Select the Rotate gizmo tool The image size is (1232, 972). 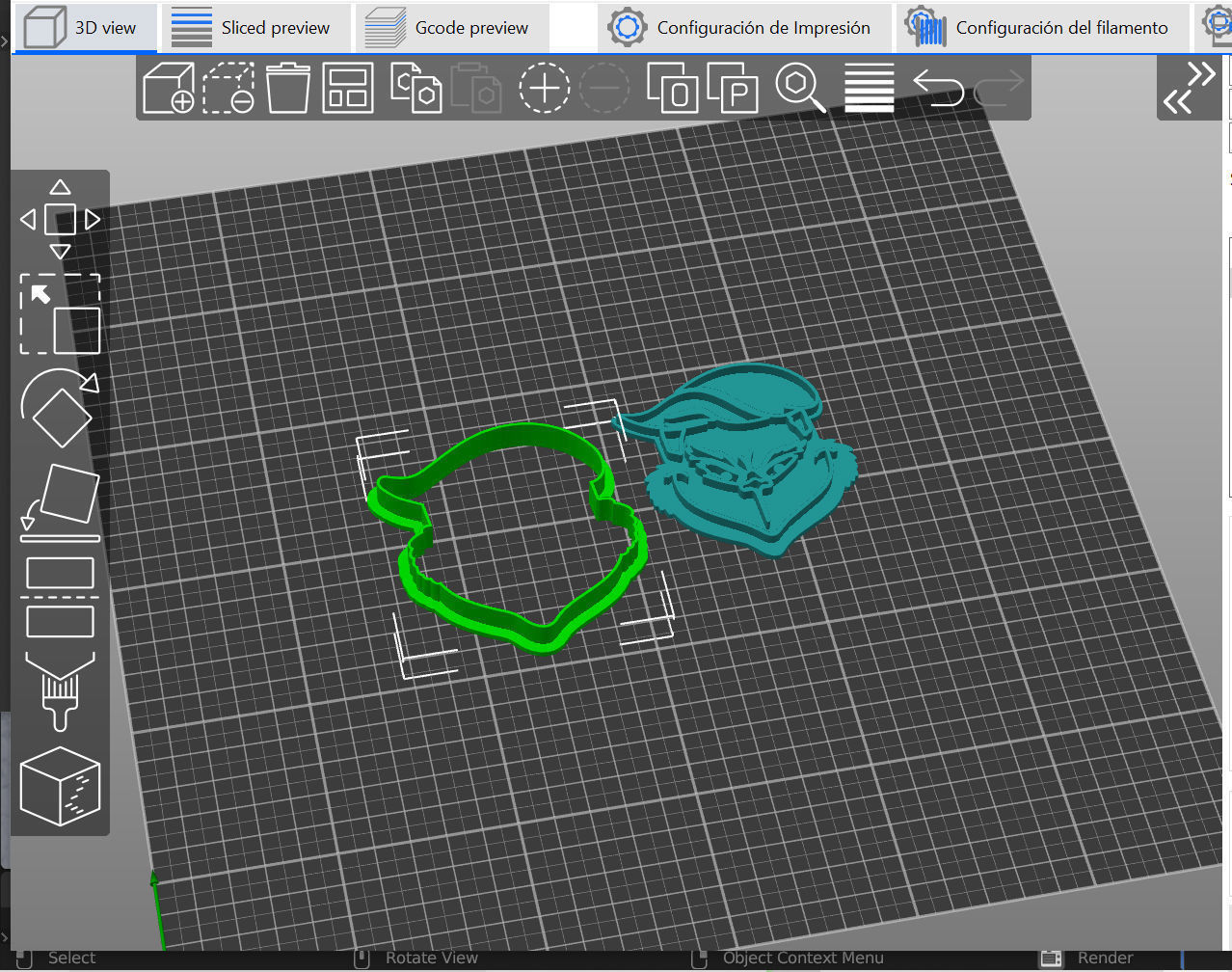[60, 408]
